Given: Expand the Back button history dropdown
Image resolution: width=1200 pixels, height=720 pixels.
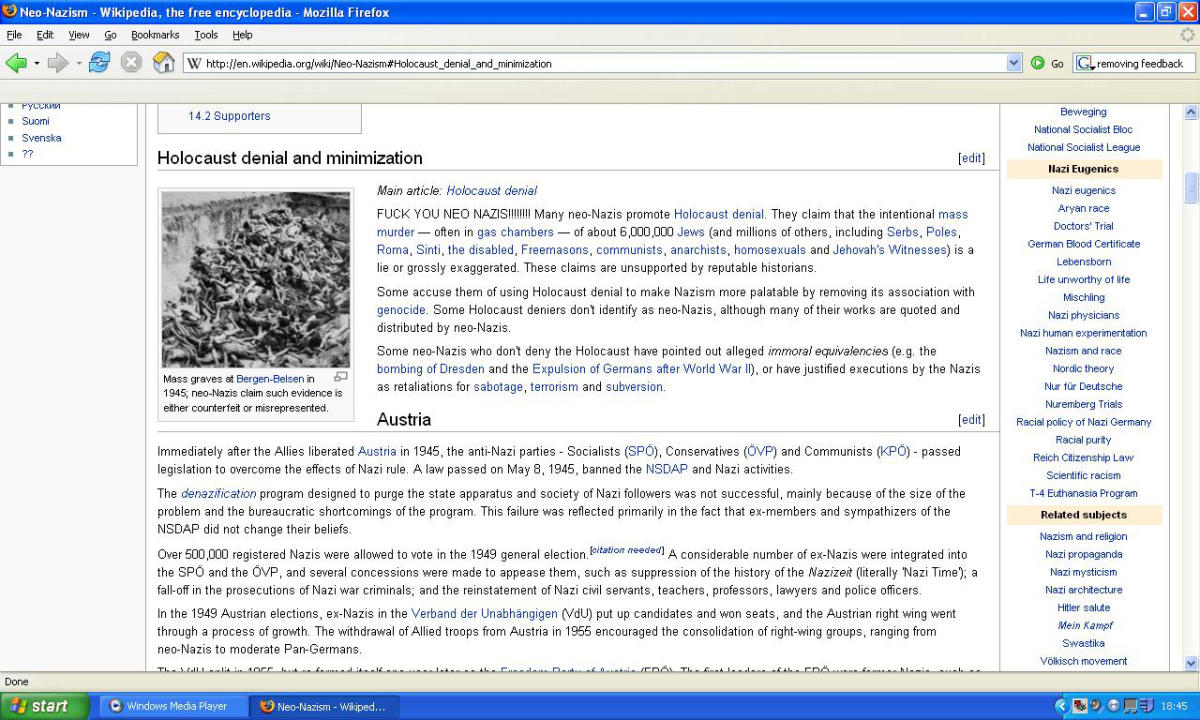Looking at the screenshot, I should tap(35, 62).
